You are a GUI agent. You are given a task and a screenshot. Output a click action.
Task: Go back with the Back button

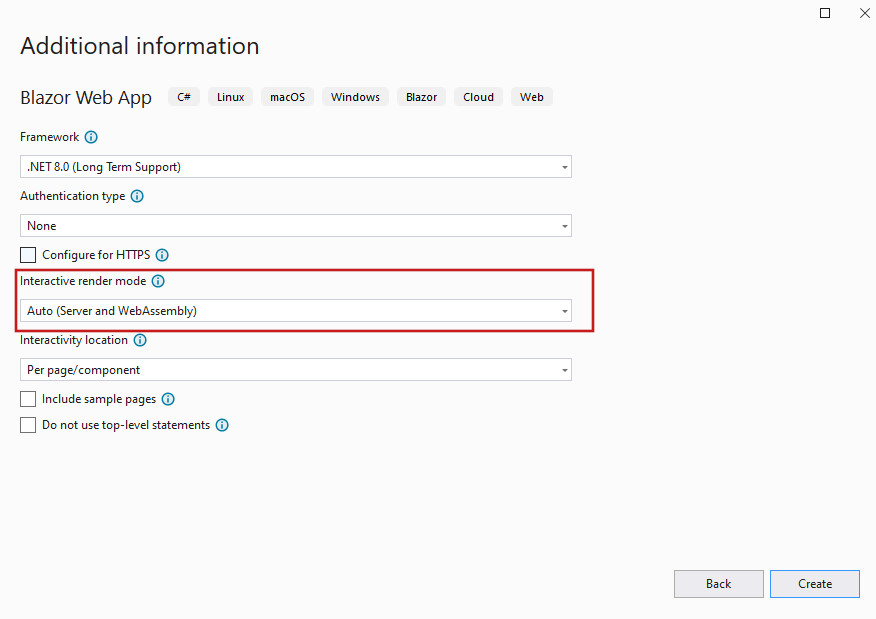(x=718, y=584)
